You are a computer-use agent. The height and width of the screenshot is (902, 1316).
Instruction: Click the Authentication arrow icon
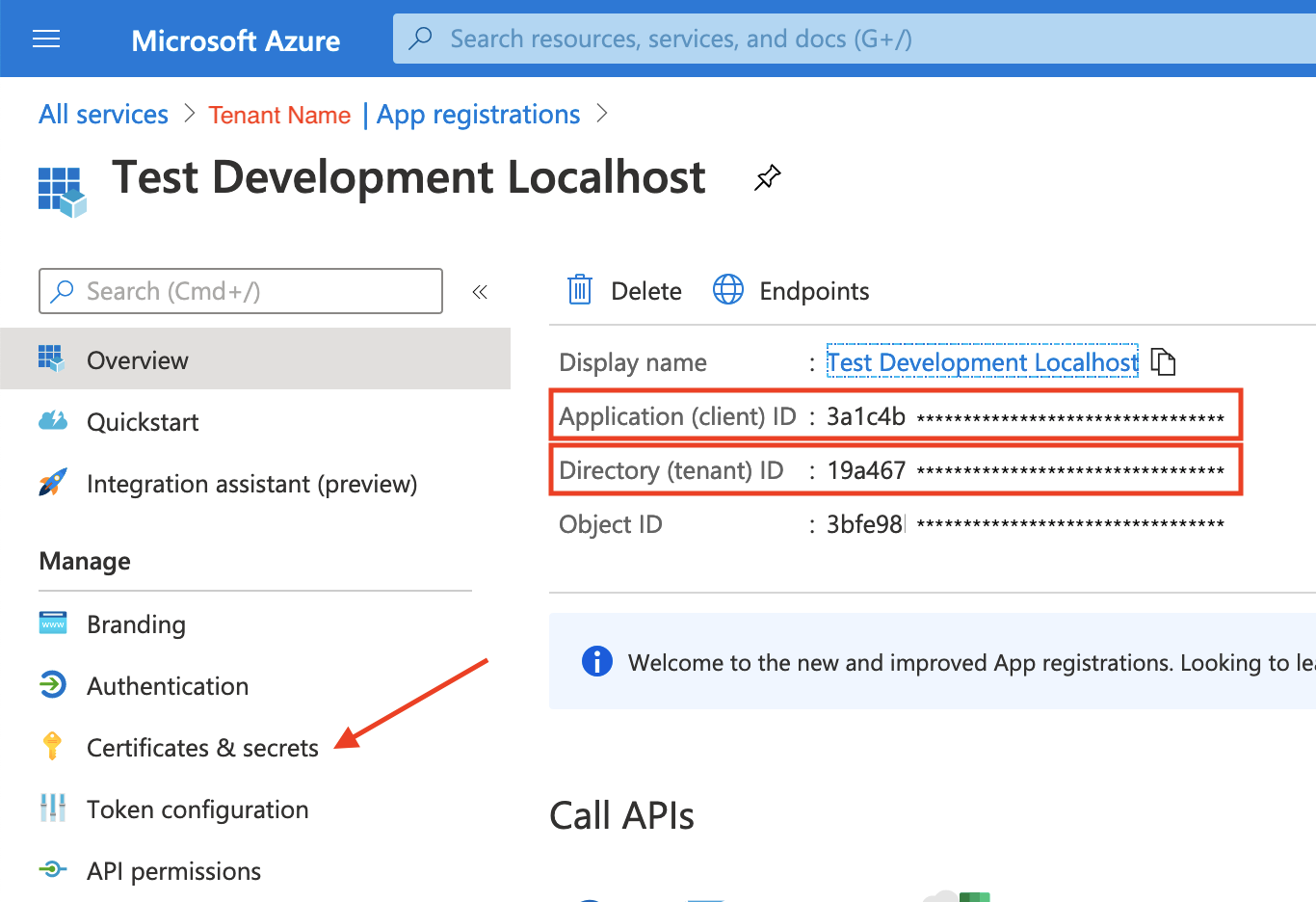(52, 684)
